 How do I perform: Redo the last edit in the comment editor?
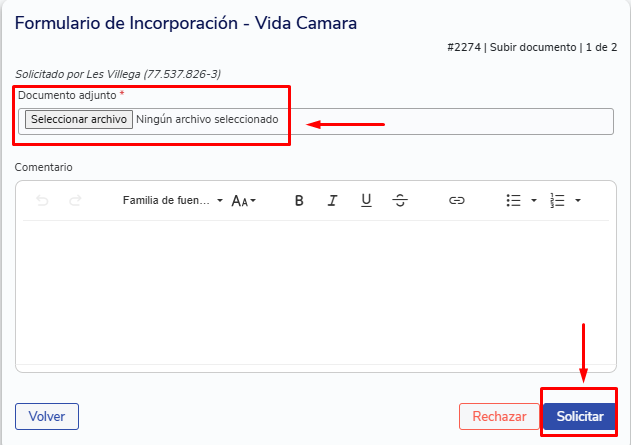tap(75, 201)
